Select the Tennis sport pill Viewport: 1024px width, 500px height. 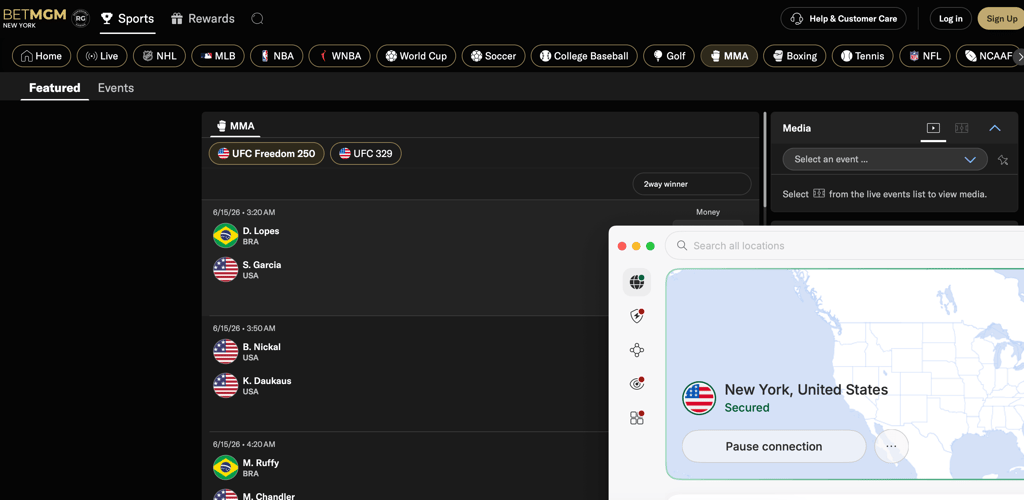click(x=862, y=56)
